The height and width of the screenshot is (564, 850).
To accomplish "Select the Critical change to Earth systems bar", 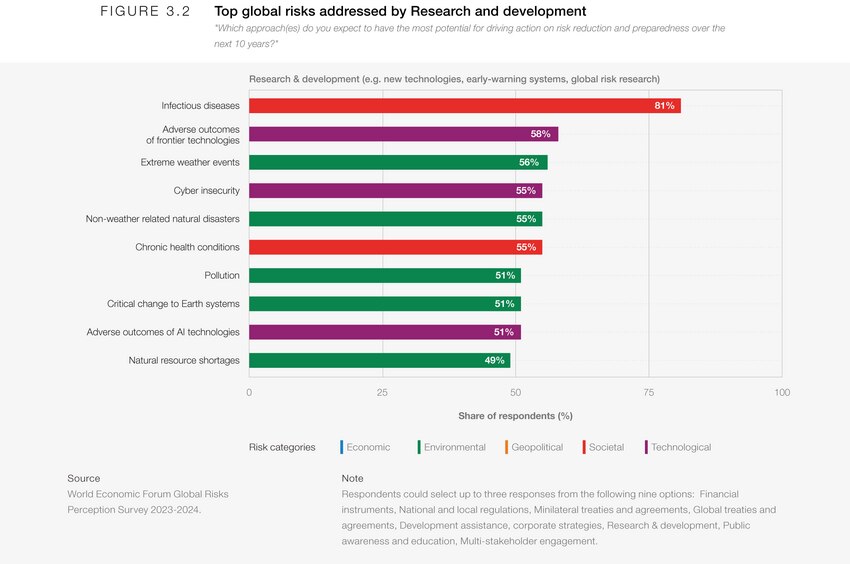I will [385, 304].
